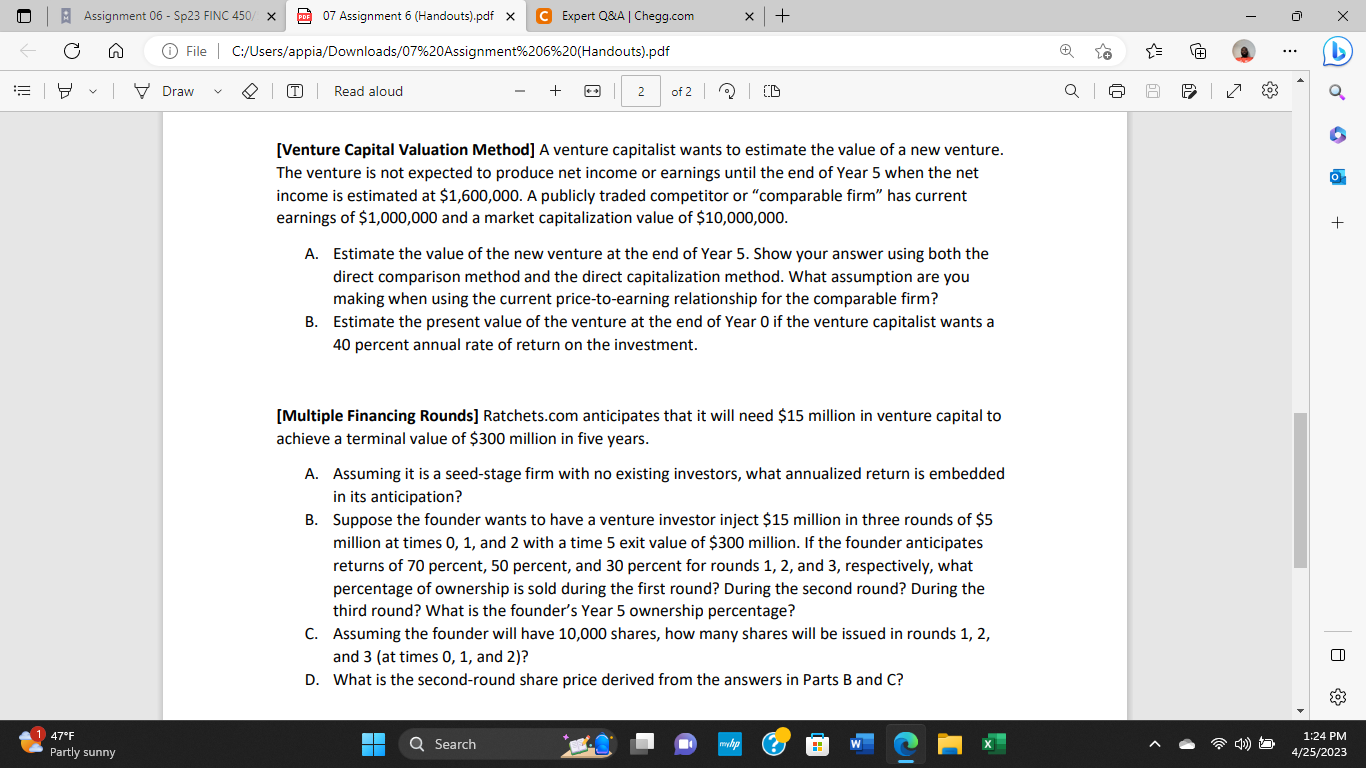Click the zoom in plus button
1366x768 pixels.
(555, 90)
